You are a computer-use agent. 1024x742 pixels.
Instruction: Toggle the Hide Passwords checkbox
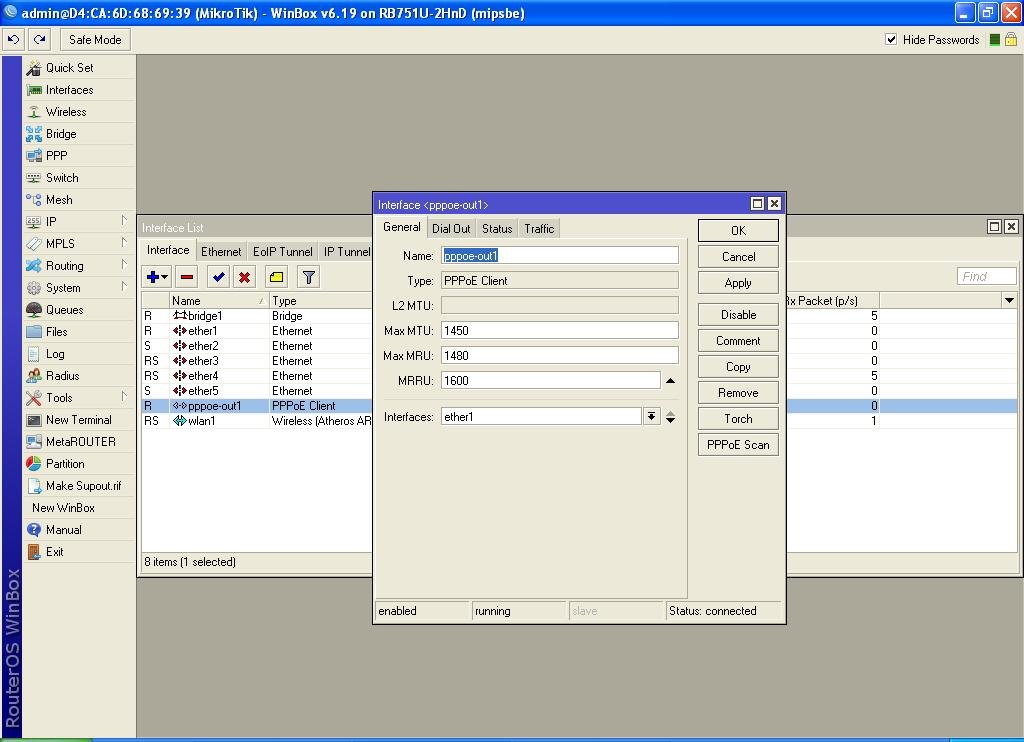[891, 39]
